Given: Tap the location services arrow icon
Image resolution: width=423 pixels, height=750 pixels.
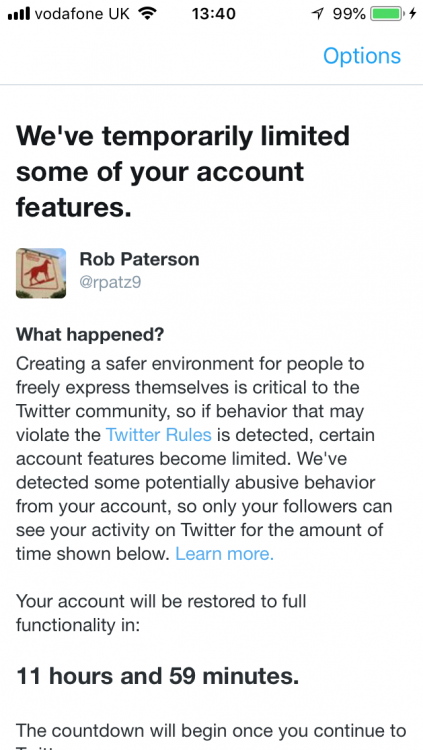Looking at the screenshot, I should click(318, 14).
